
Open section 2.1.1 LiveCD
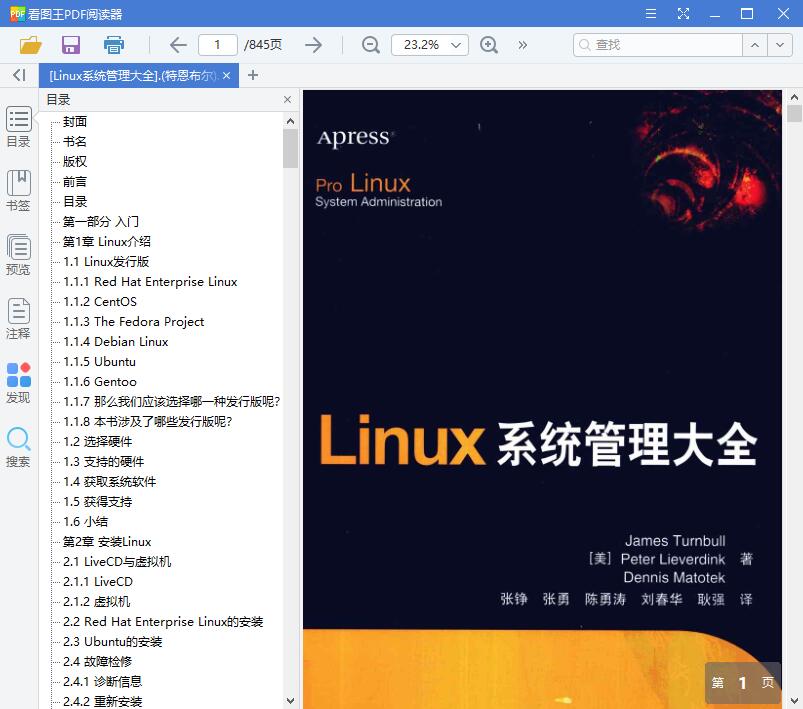click(98, 581)
